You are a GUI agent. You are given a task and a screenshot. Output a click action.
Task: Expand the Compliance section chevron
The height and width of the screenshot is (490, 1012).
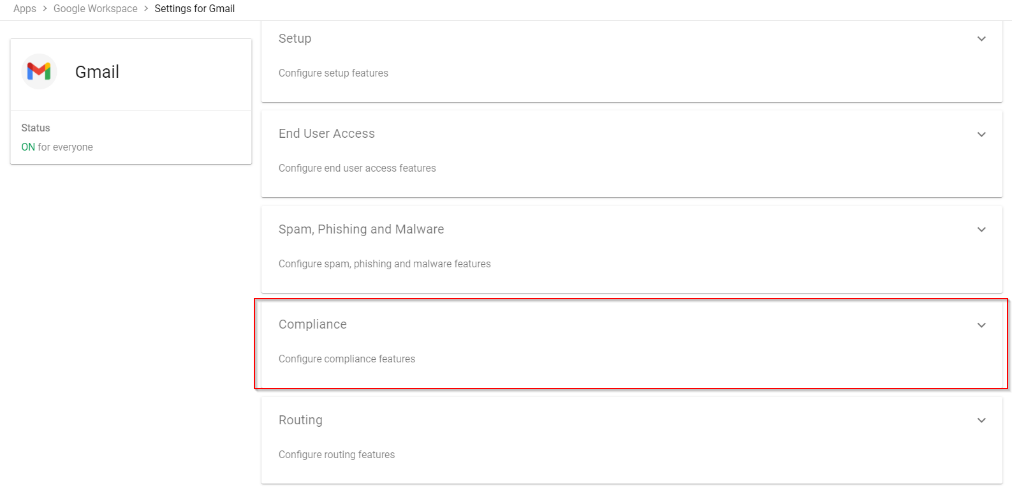tap(981, 325)
